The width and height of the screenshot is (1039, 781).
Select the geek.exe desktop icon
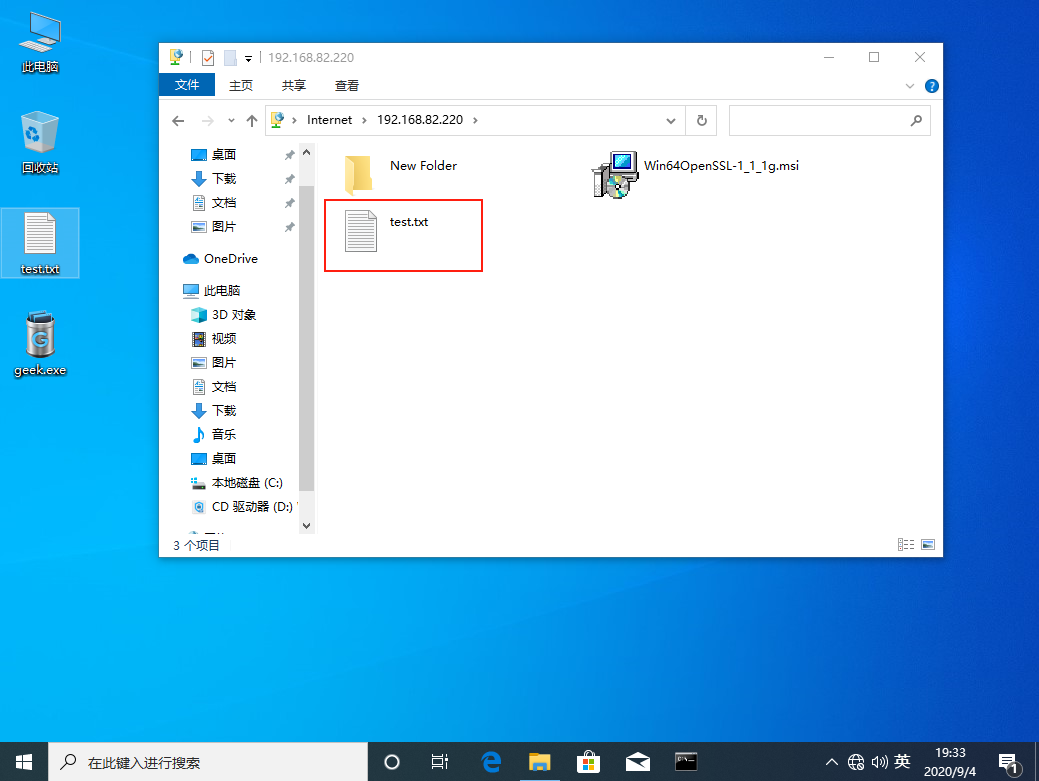(40, 344)
